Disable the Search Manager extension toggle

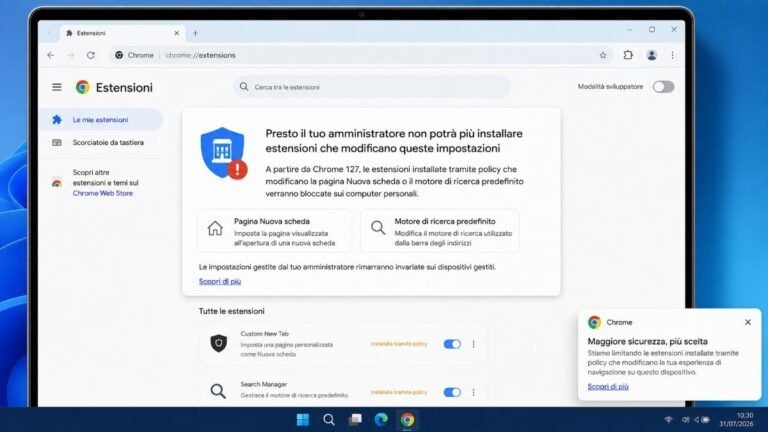452,392
